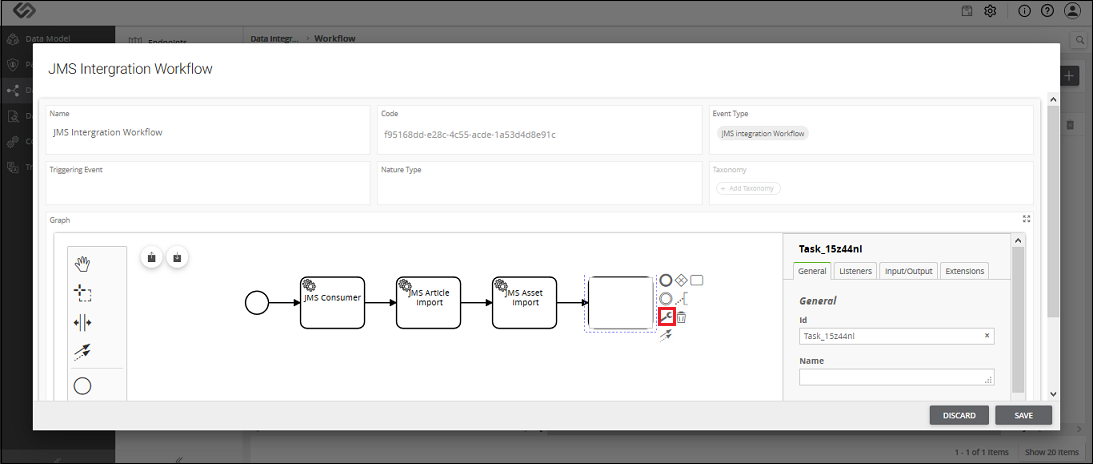This screenshot has width=1093, height=464.
Task: Append end event from context pad
Action: tap(666, 281)
